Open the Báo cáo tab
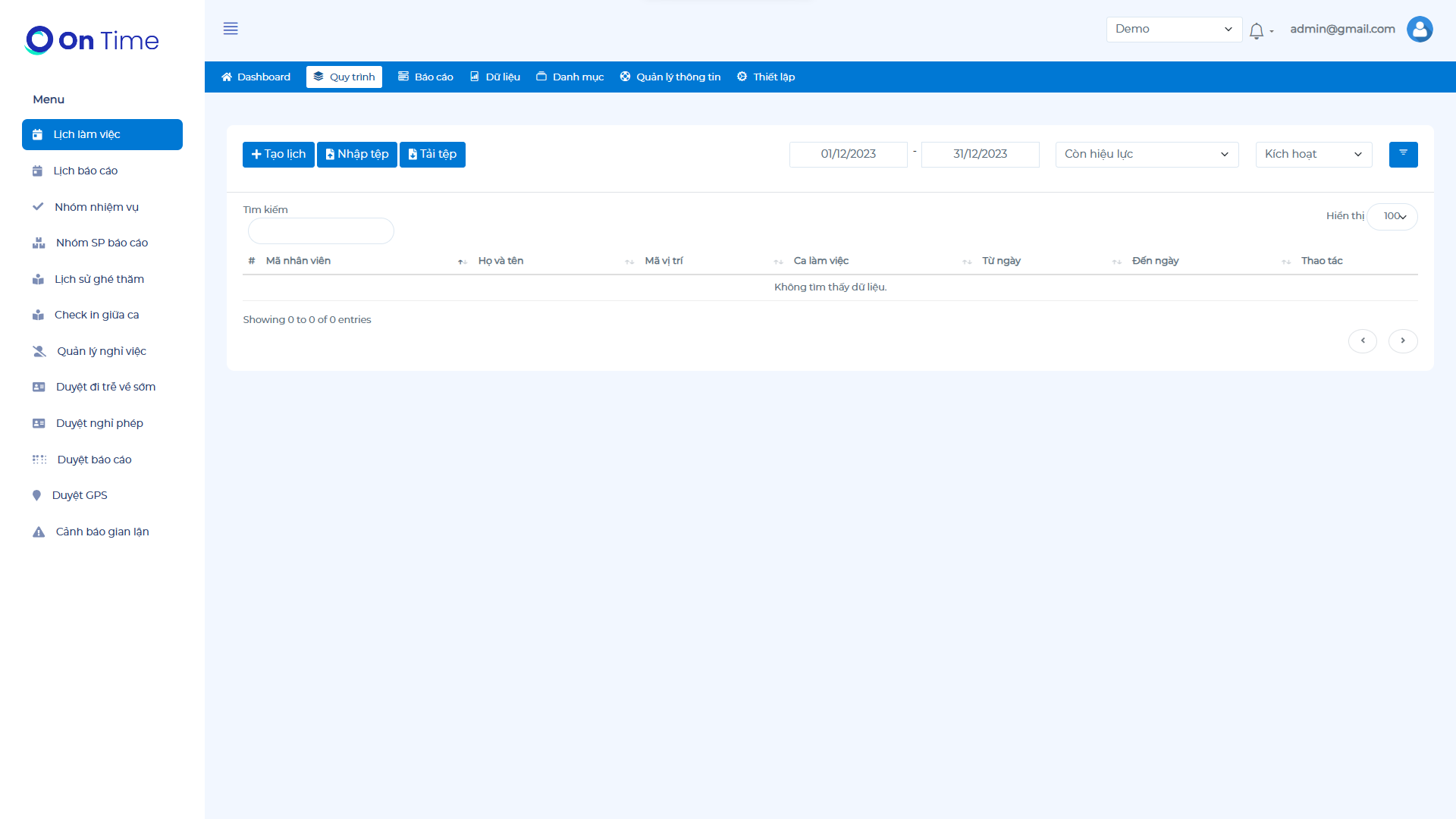Screen dimensions: 1456x819 tap(425, 77)
